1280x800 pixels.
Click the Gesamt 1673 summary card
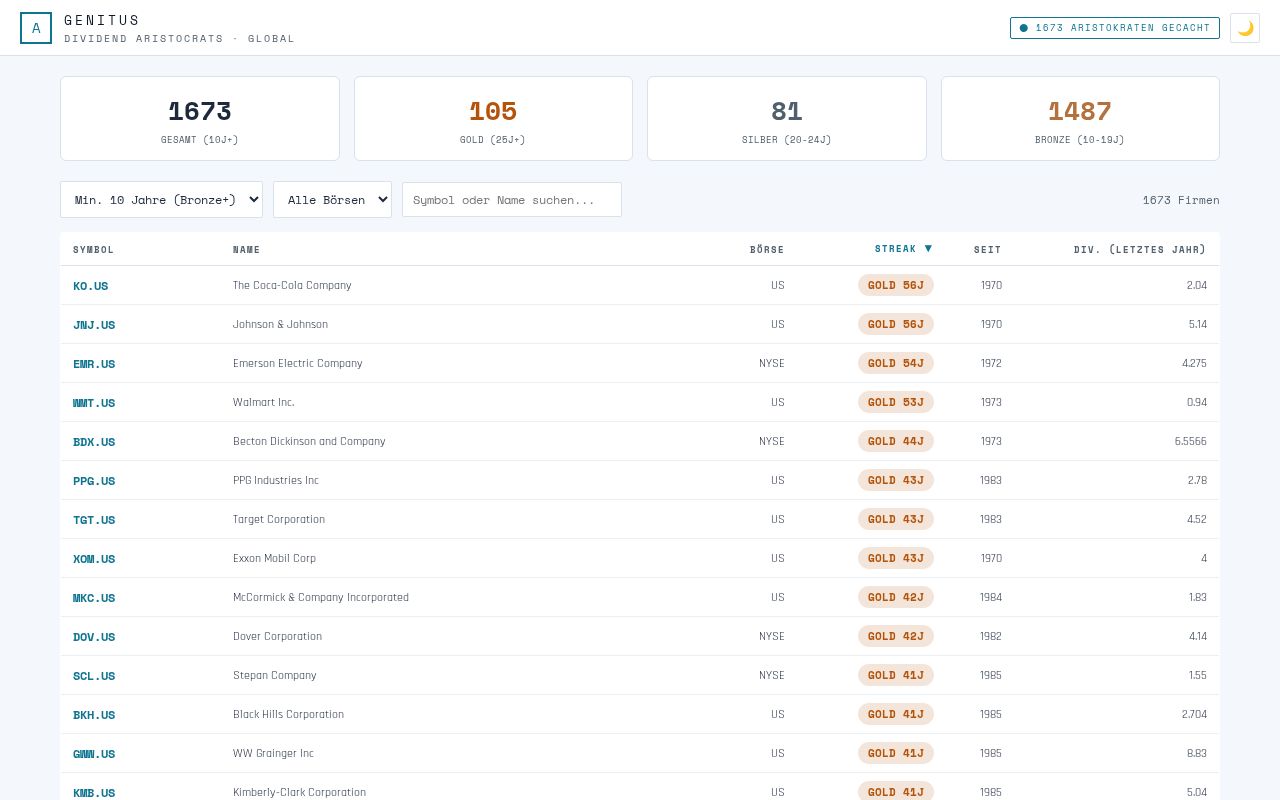click(x=200, y=118)
